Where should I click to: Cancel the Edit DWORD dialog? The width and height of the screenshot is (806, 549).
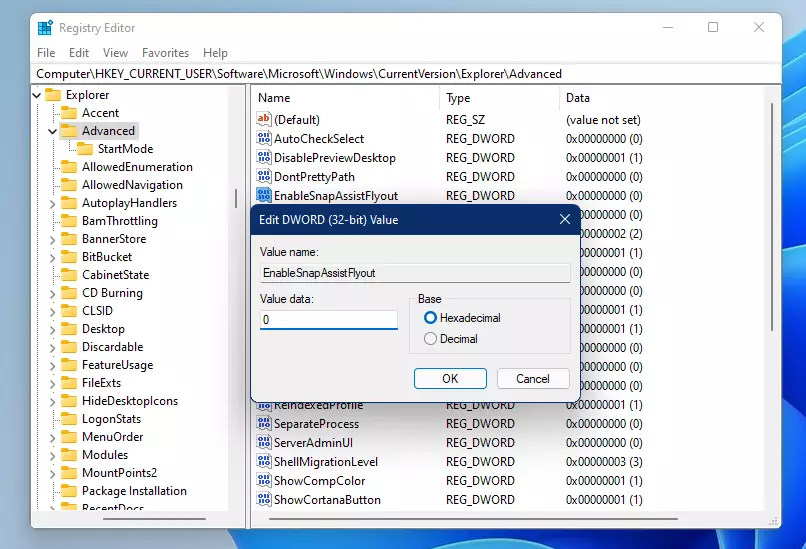tap(533, 379)
